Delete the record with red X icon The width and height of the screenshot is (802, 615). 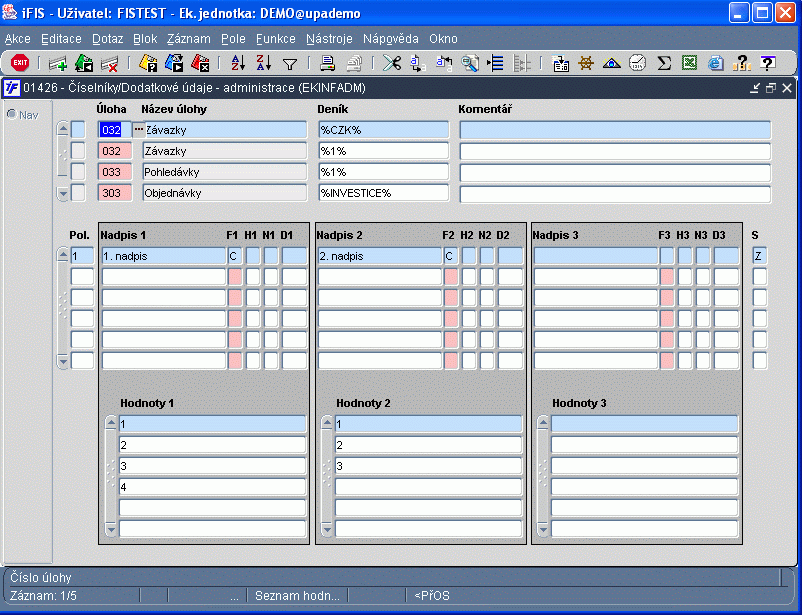tap(109, 63)
